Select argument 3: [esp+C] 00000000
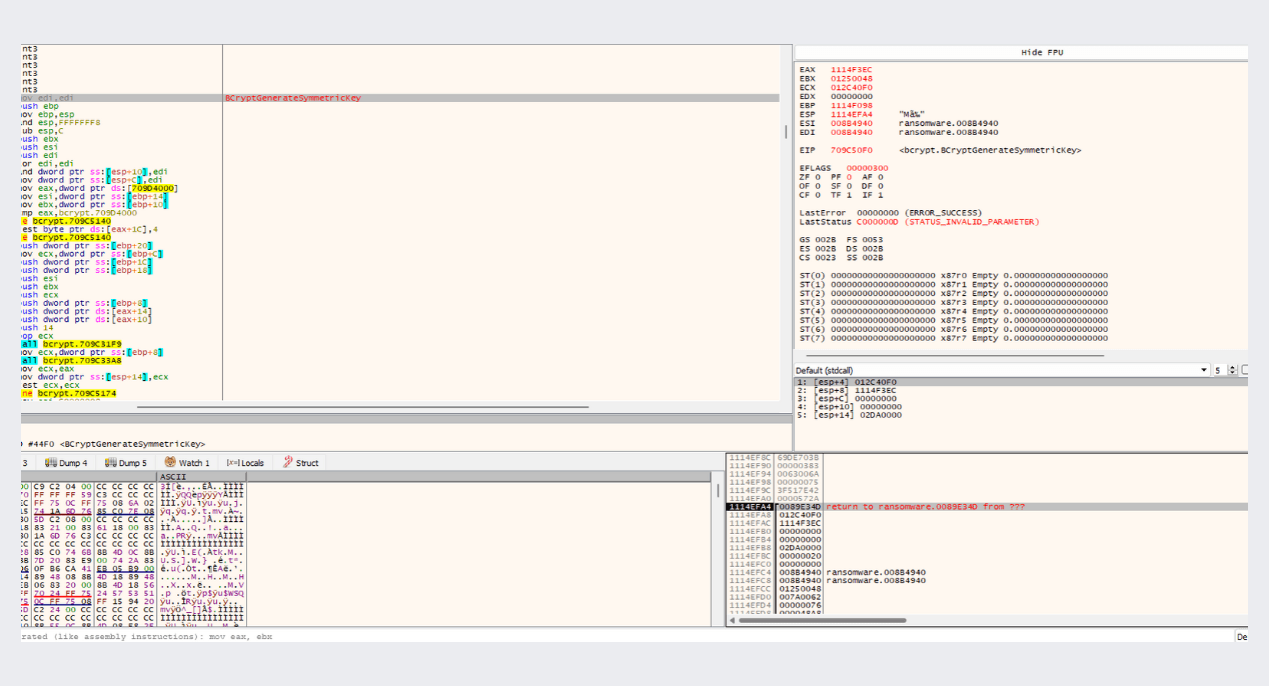 (1021, 398)
